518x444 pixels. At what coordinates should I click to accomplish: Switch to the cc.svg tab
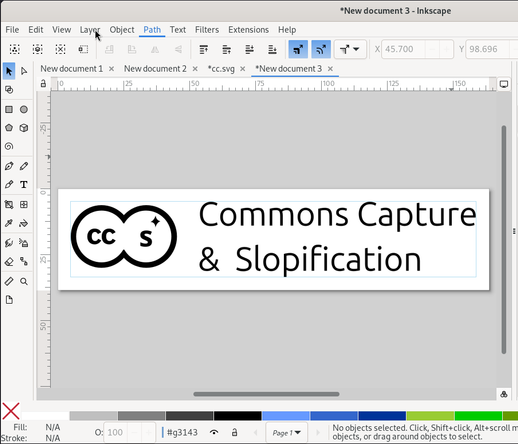(221, 69)
